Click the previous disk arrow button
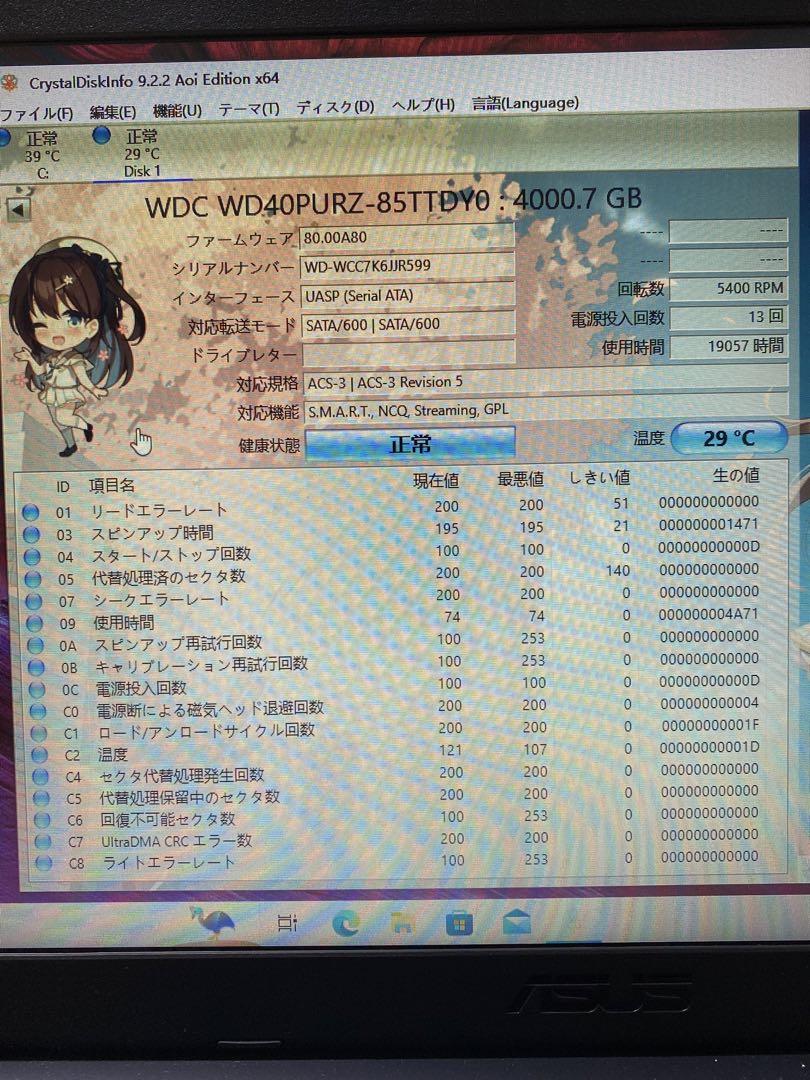This screenshot has height=1080, width=810. pyautogui.click(x=18, y=209)
